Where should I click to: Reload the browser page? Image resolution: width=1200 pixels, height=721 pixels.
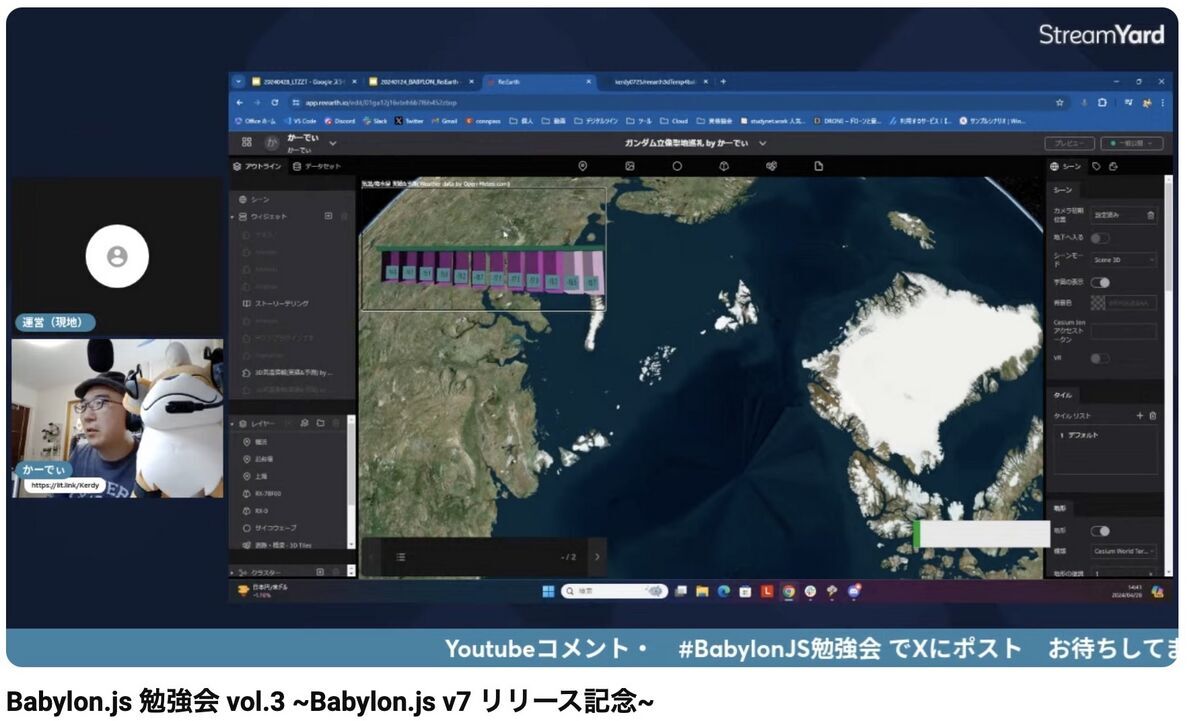click(x=275, y=102)
